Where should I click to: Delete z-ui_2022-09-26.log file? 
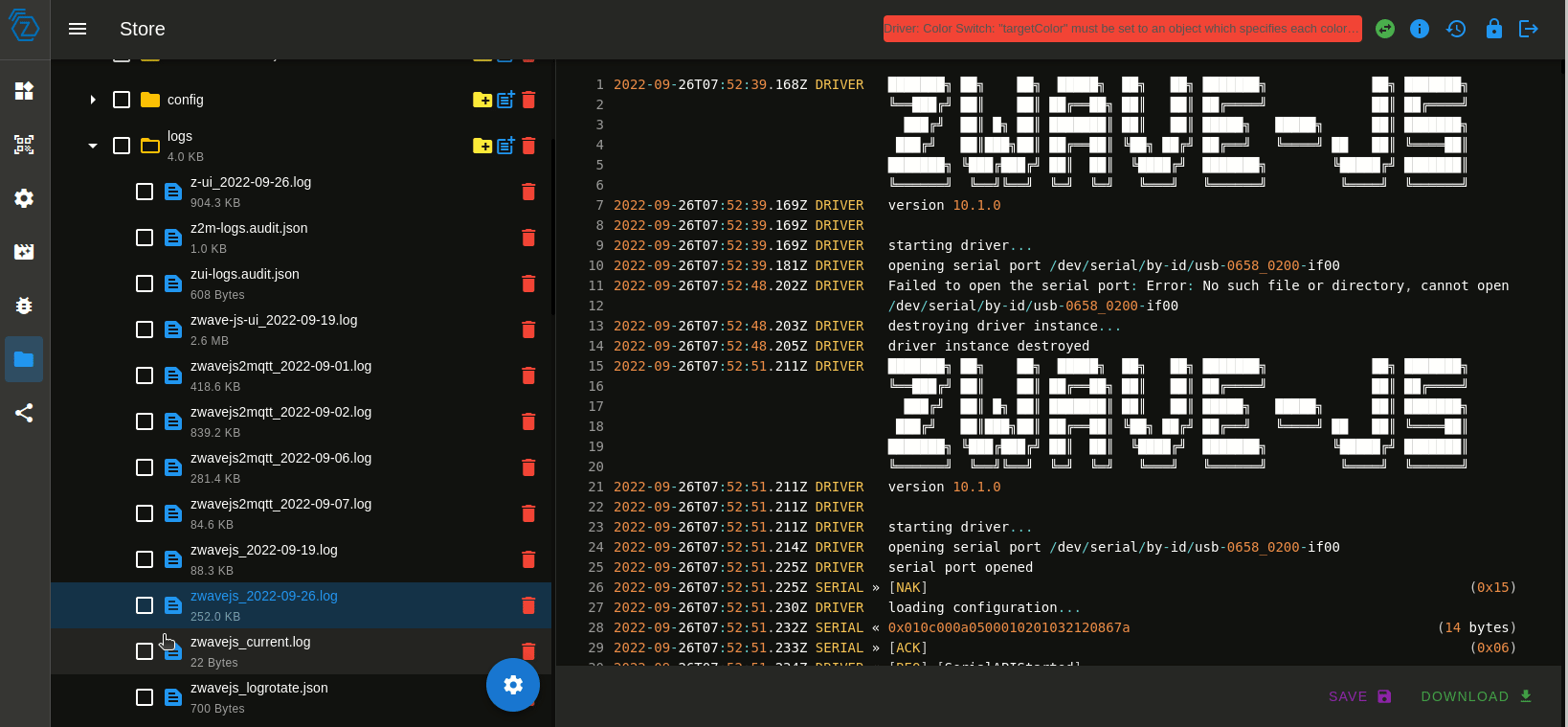point(528,192)
